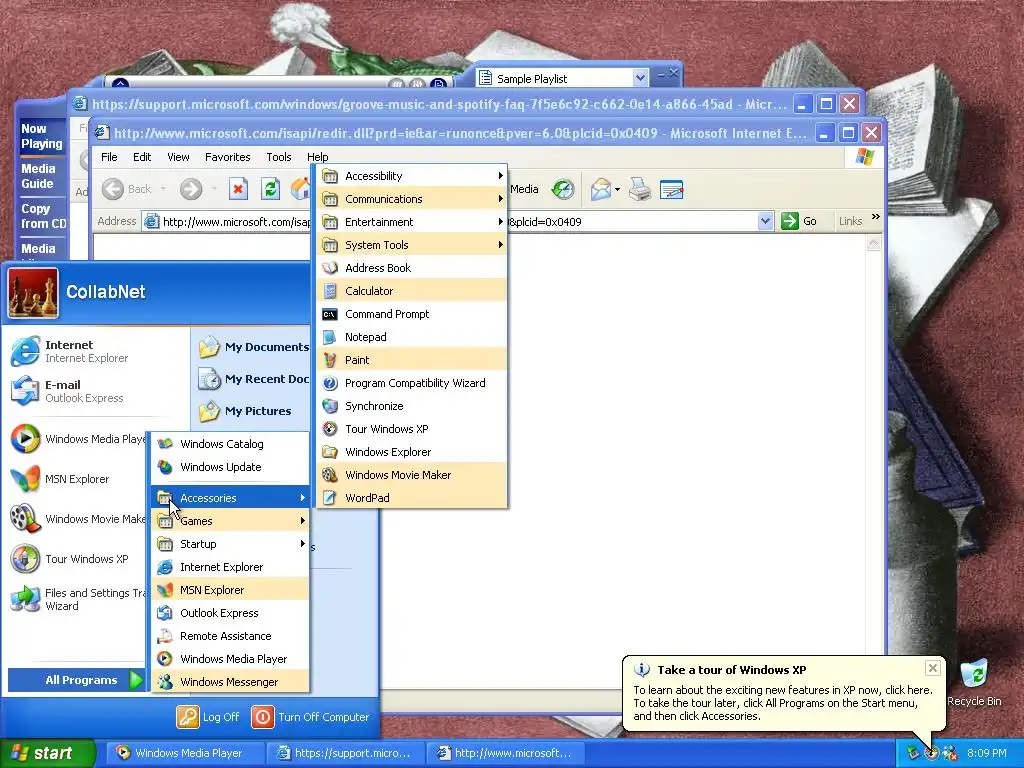
Task: Click Tour Windows XP in Start menu left column
Action: click(77, 559)
